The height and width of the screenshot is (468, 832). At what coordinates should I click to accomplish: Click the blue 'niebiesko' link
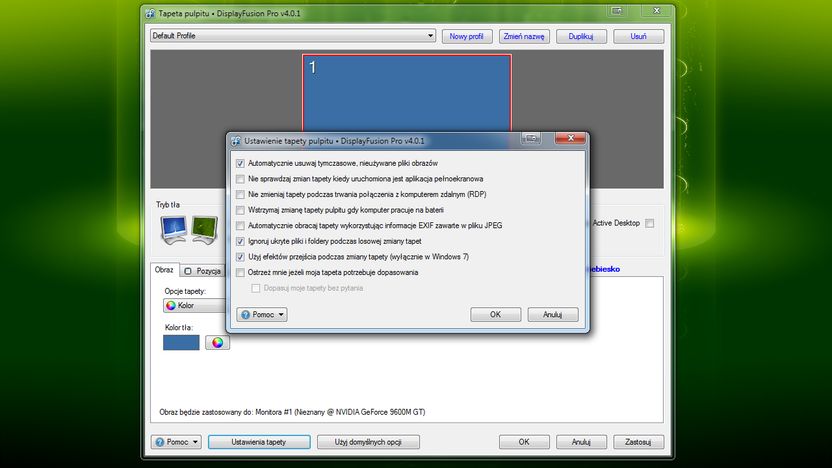pyautogui.click(x=604, y=269)
